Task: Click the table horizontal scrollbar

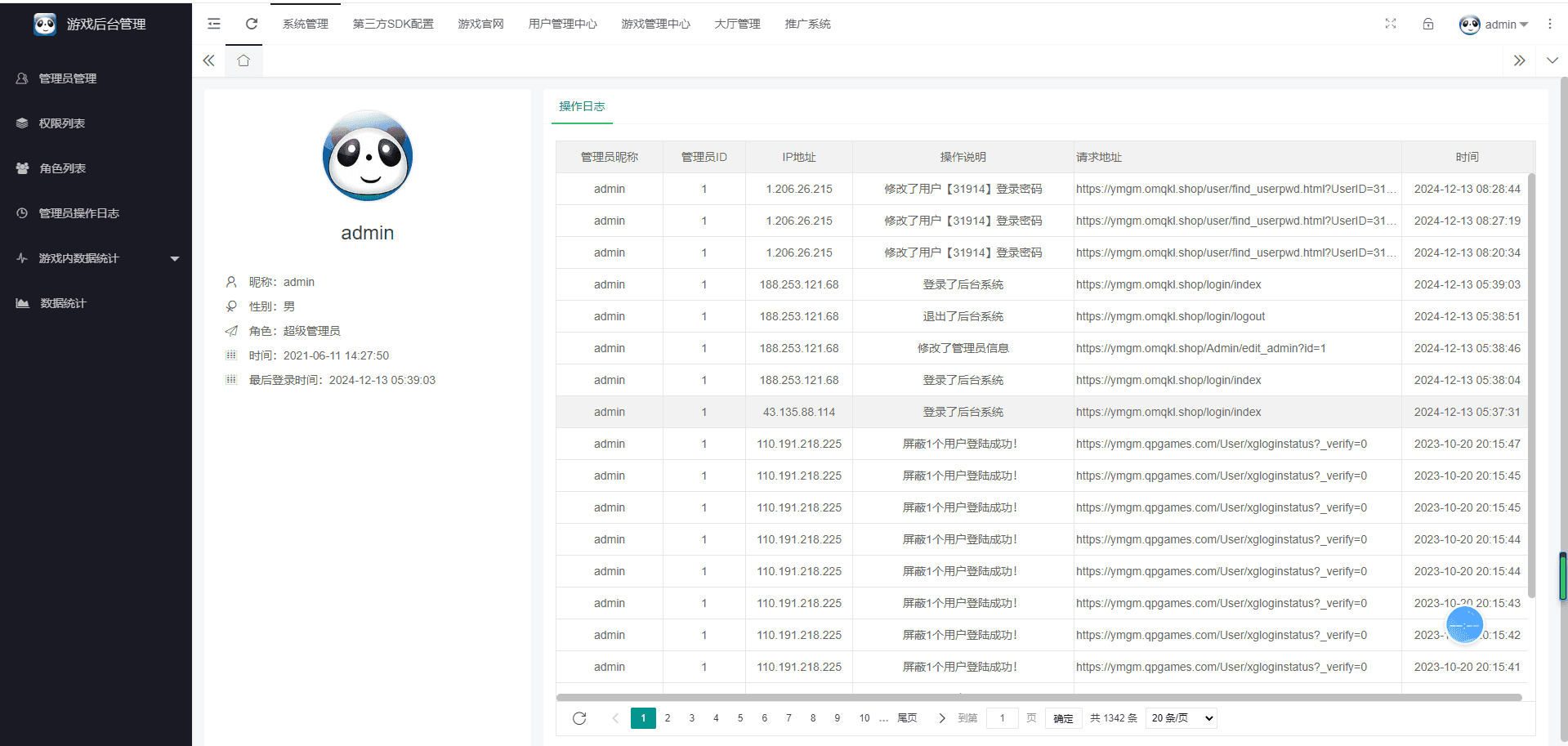Action: coord(1039,698)
